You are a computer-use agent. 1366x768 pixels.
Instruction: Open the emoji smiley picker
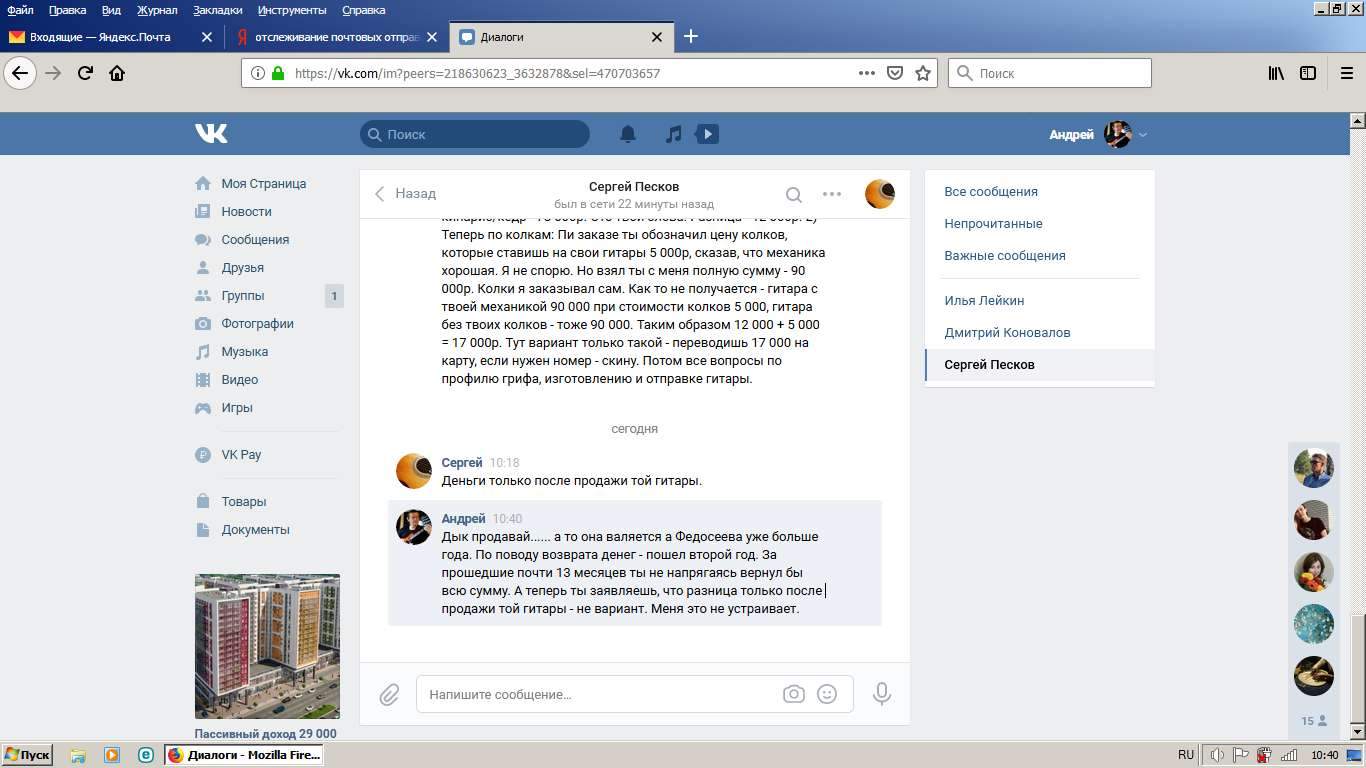827,694
